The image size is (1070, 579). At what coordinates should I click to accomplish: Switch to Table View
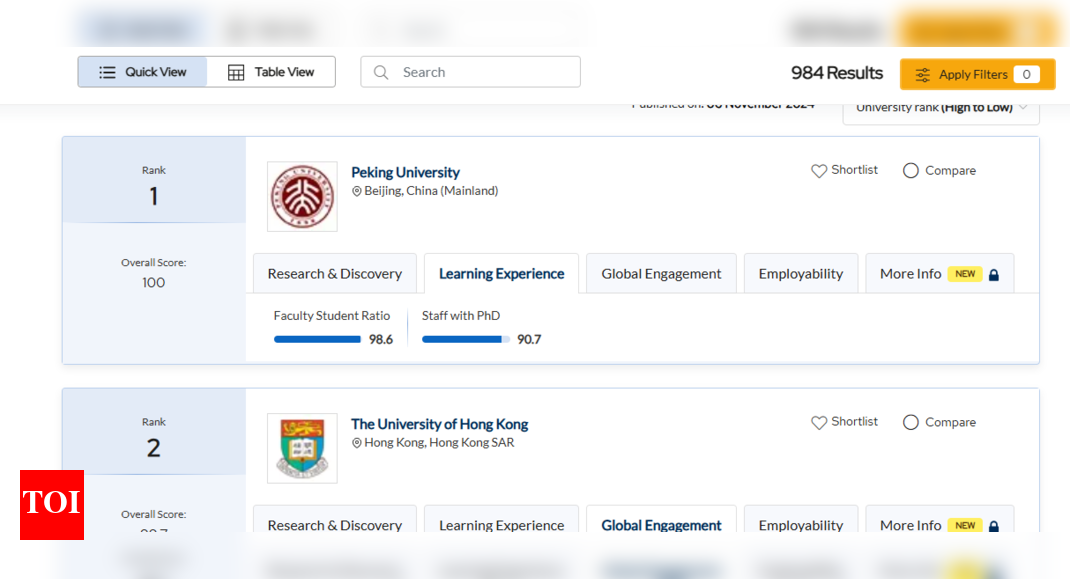[x=271, y=72]
